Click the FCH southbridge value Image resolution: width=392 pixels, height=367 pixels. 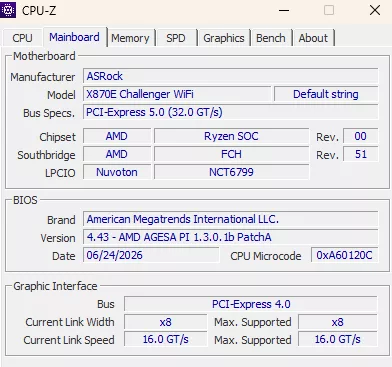(231, 154)
